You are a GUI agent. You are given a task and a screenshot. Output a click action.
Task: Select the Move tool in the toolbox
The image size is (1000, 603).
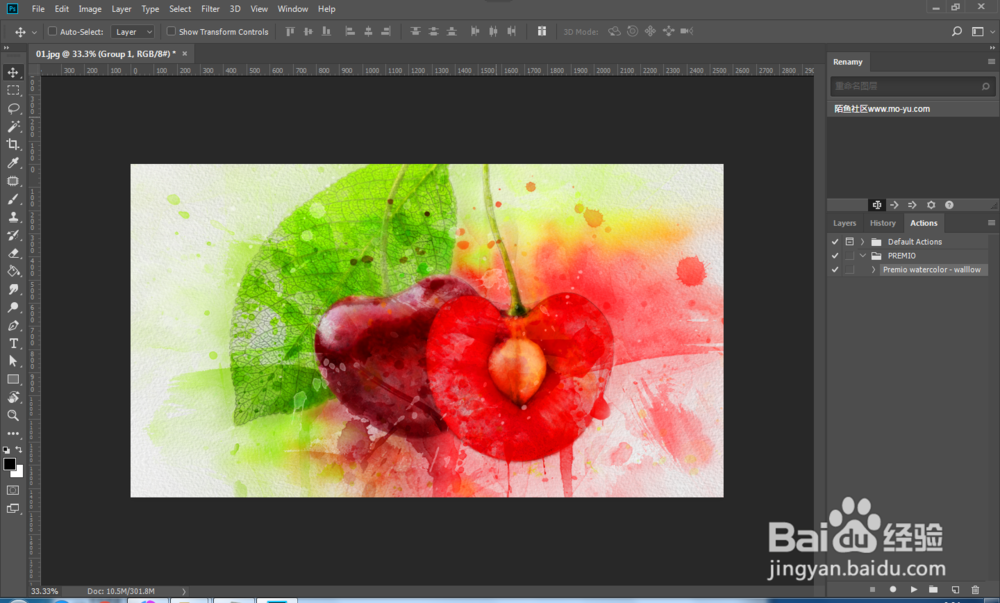[x=13, y=73]
